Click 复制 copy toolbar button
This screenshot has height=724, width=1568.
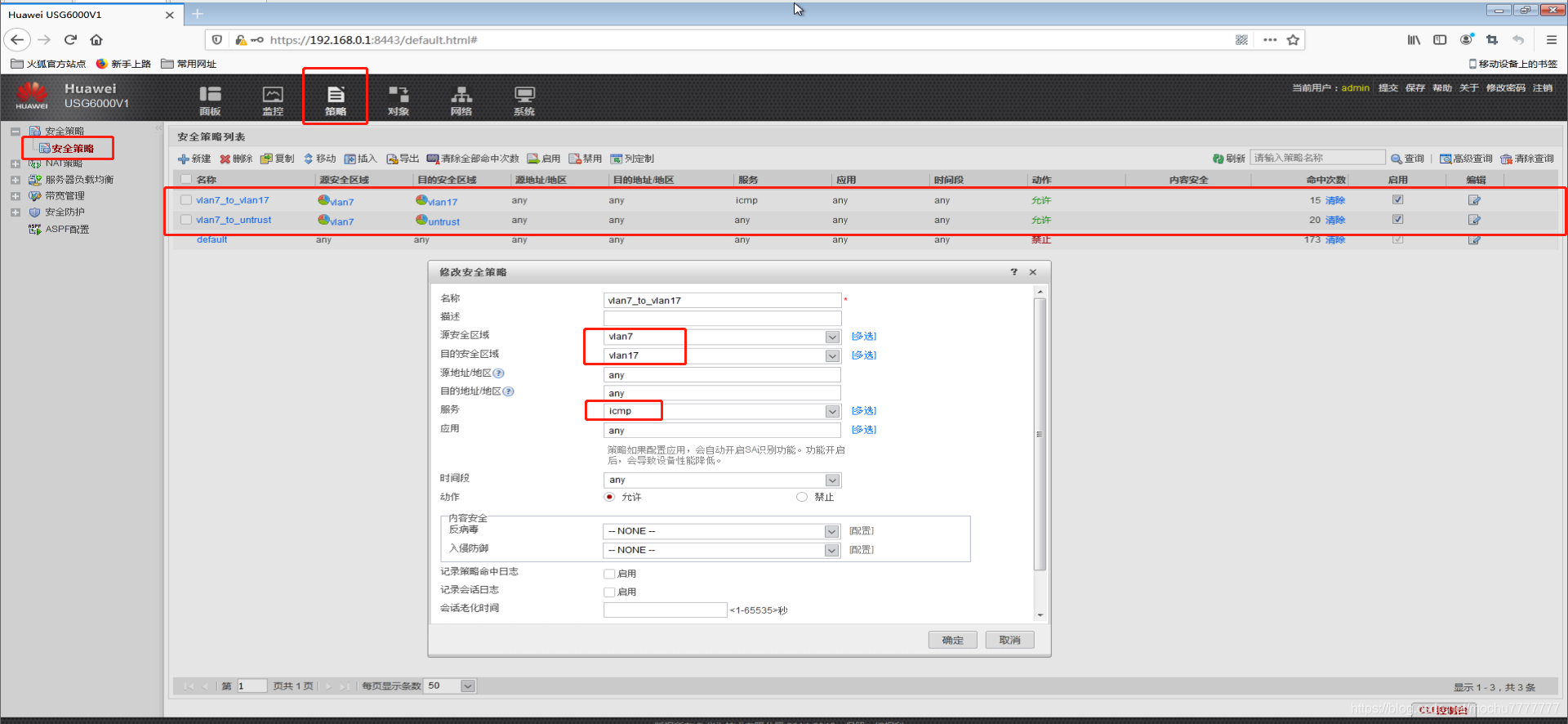[x=278, y=159]
